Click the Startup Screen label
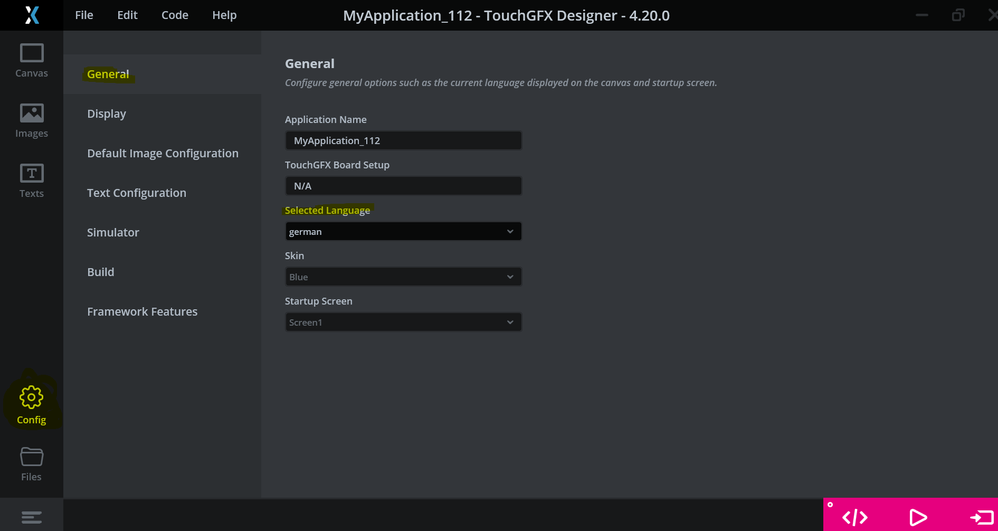 tap(318, 301)
